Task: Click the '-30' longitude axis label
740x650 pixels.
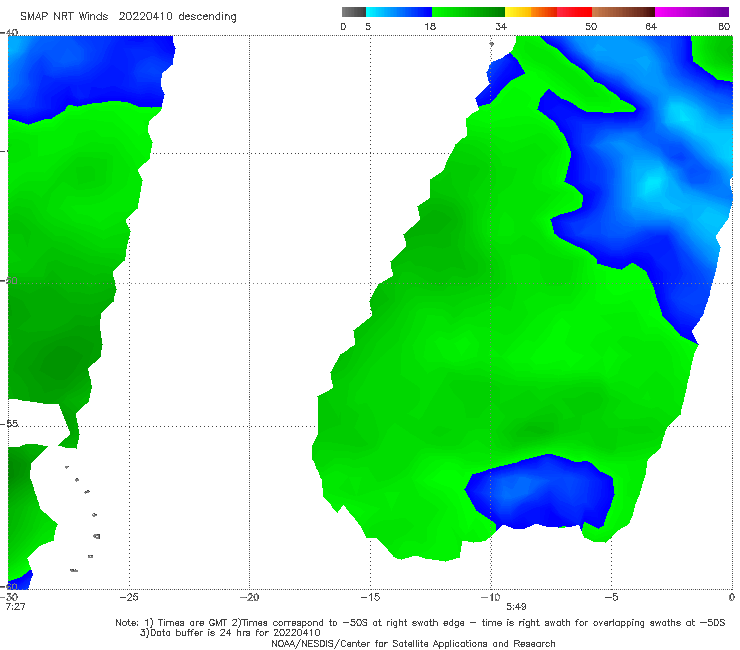Action: (9, 597)
